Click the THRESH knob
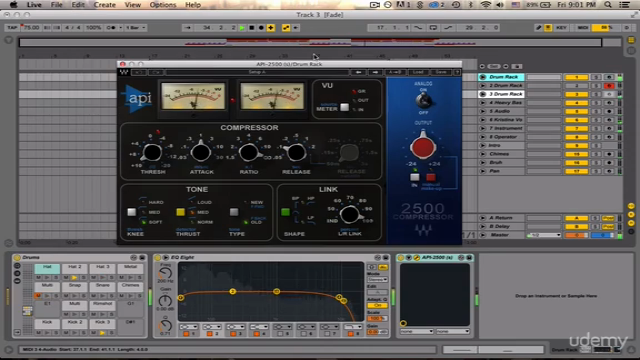The image size is (640, 360). point(152,153)
